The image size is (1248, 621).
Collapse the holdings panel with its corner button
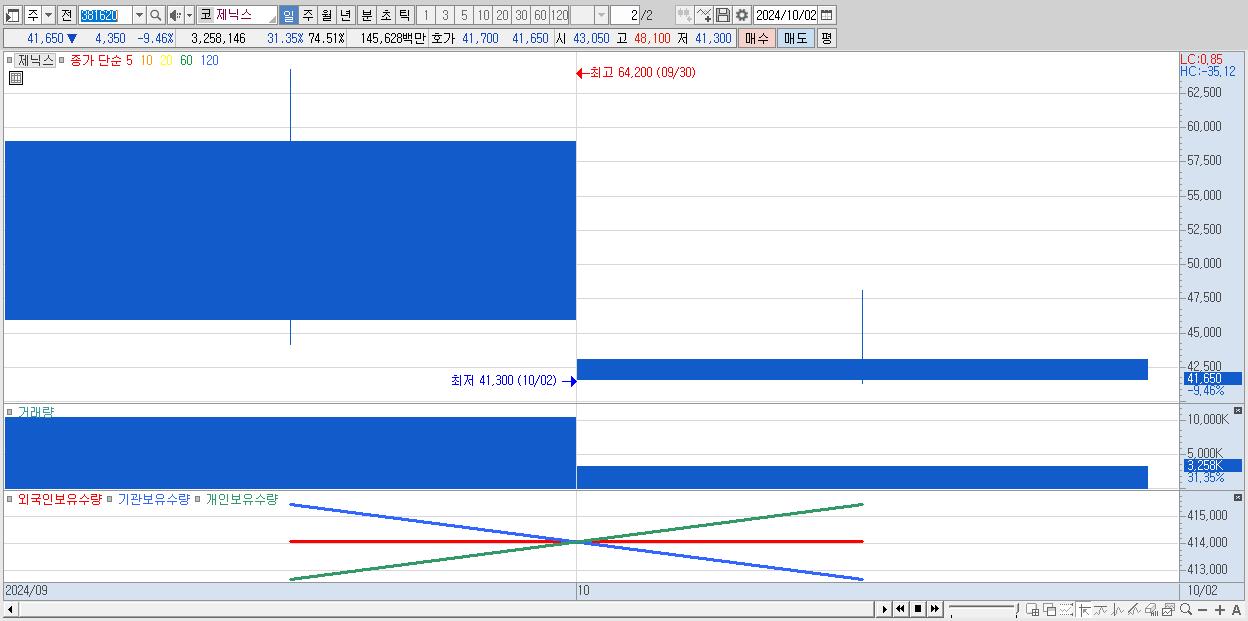(1238, 498)
